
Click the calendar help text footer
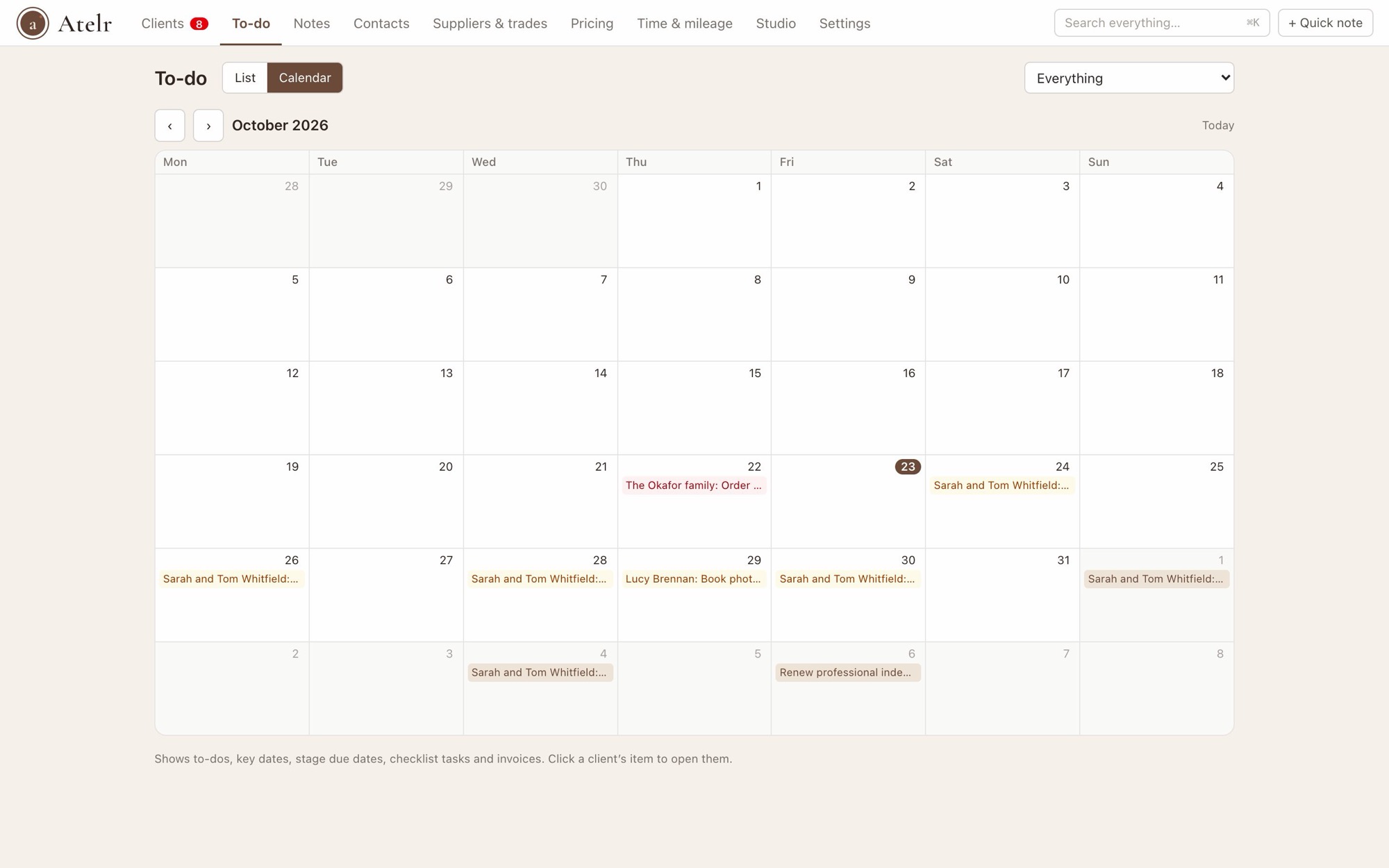tap(443, 759)
